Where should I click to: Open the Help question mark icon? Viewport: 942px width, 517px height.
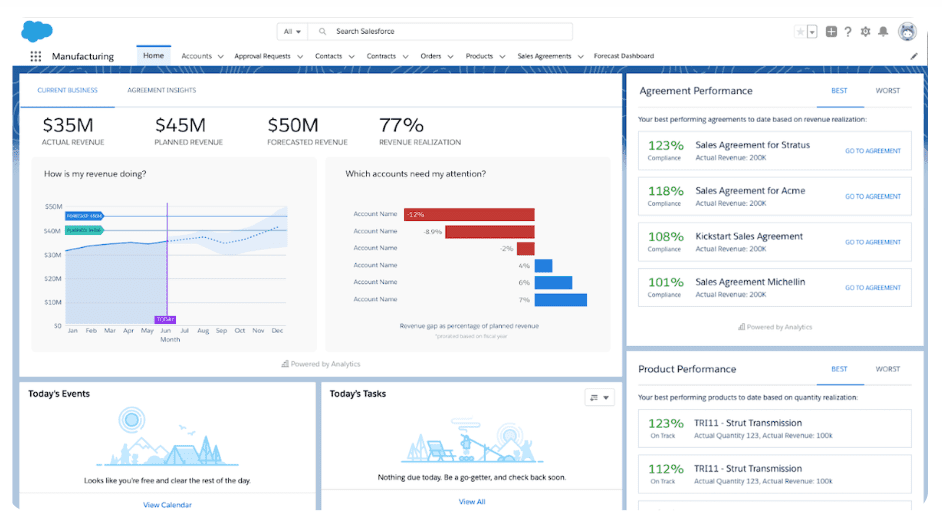tap(848, 32)
